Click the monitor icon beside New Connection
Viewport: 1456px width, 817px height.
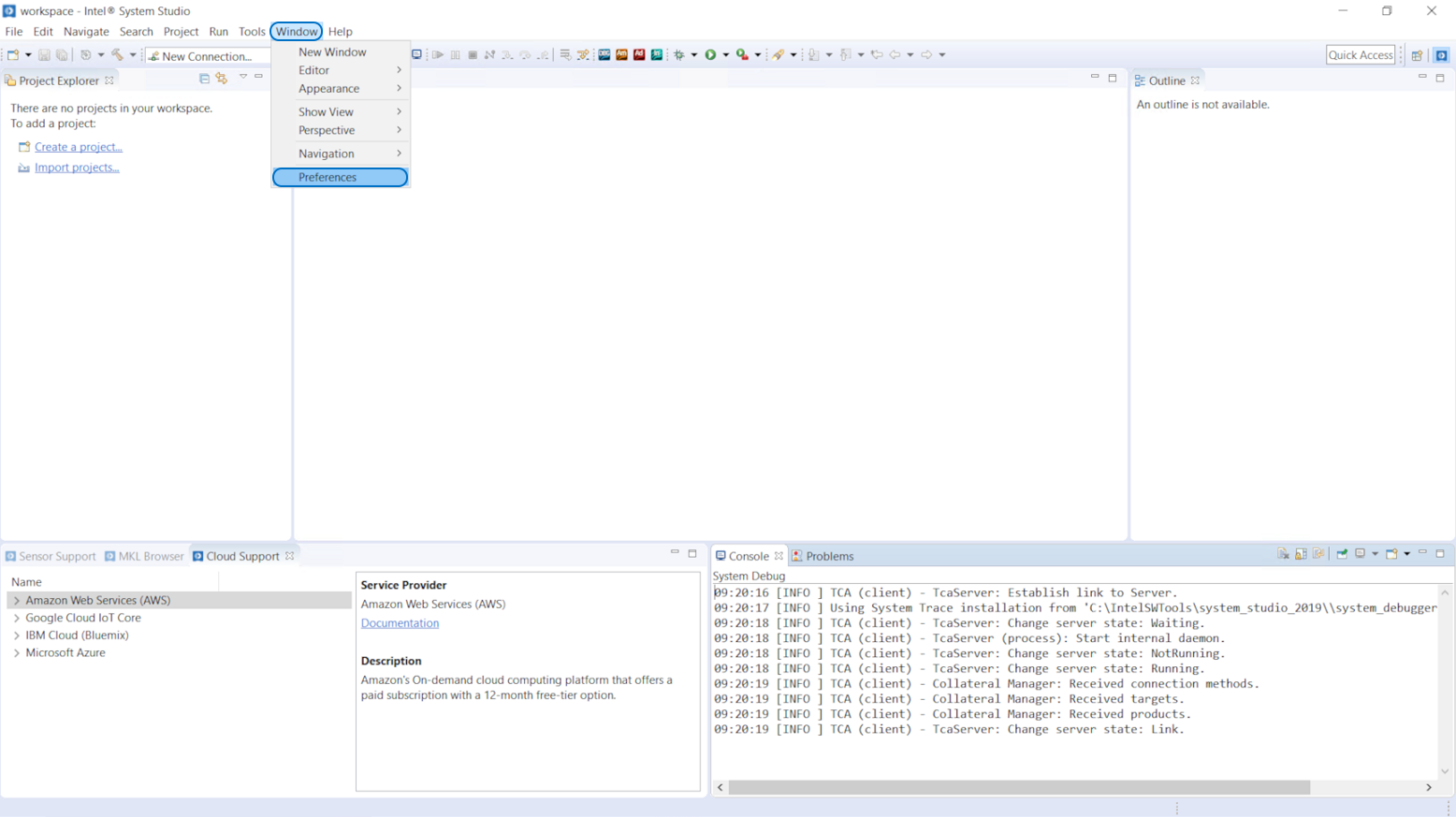click(x=416, y=55)
